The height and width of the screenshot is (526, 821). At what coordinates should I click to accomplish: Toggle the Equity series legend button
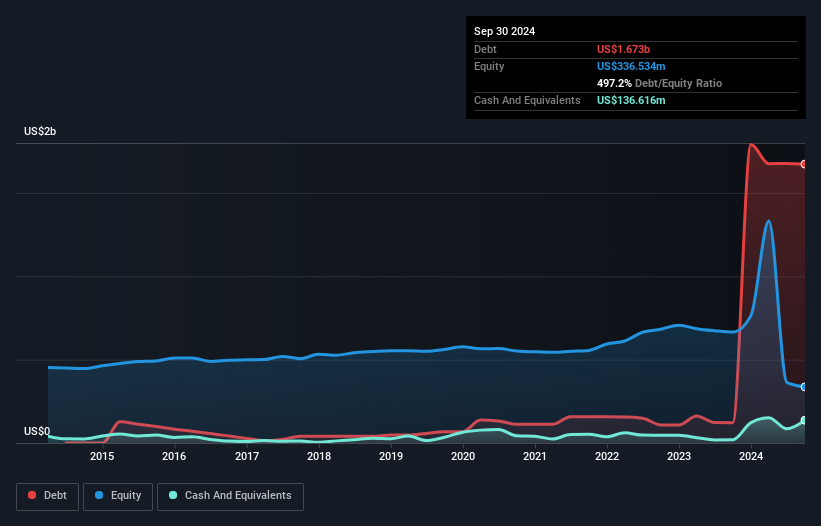click(x=118, y=496)
